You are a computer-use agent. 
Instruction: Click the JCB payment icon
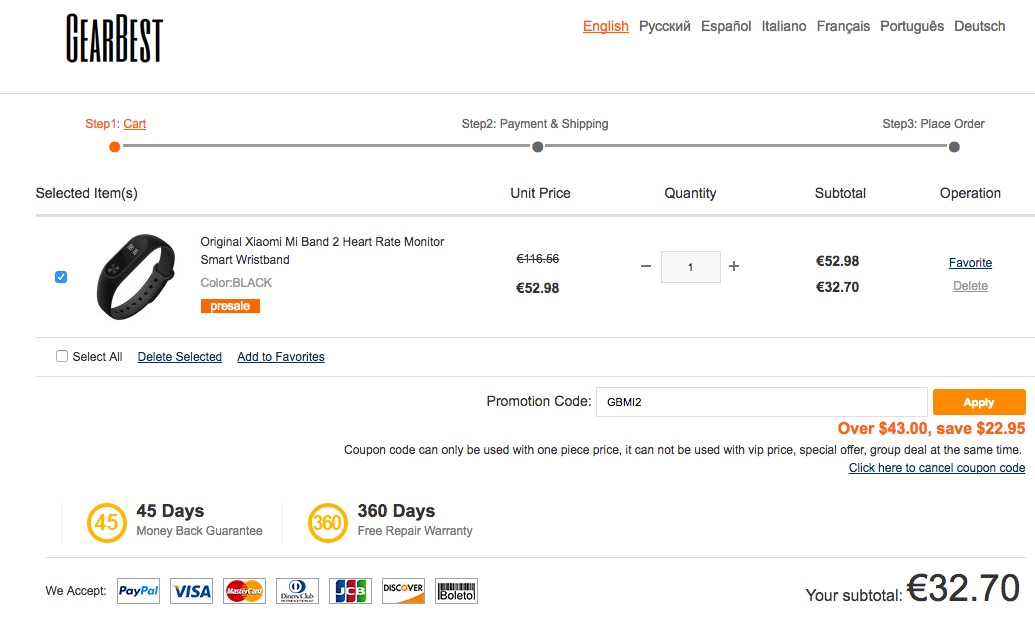(x=350, y=591)
